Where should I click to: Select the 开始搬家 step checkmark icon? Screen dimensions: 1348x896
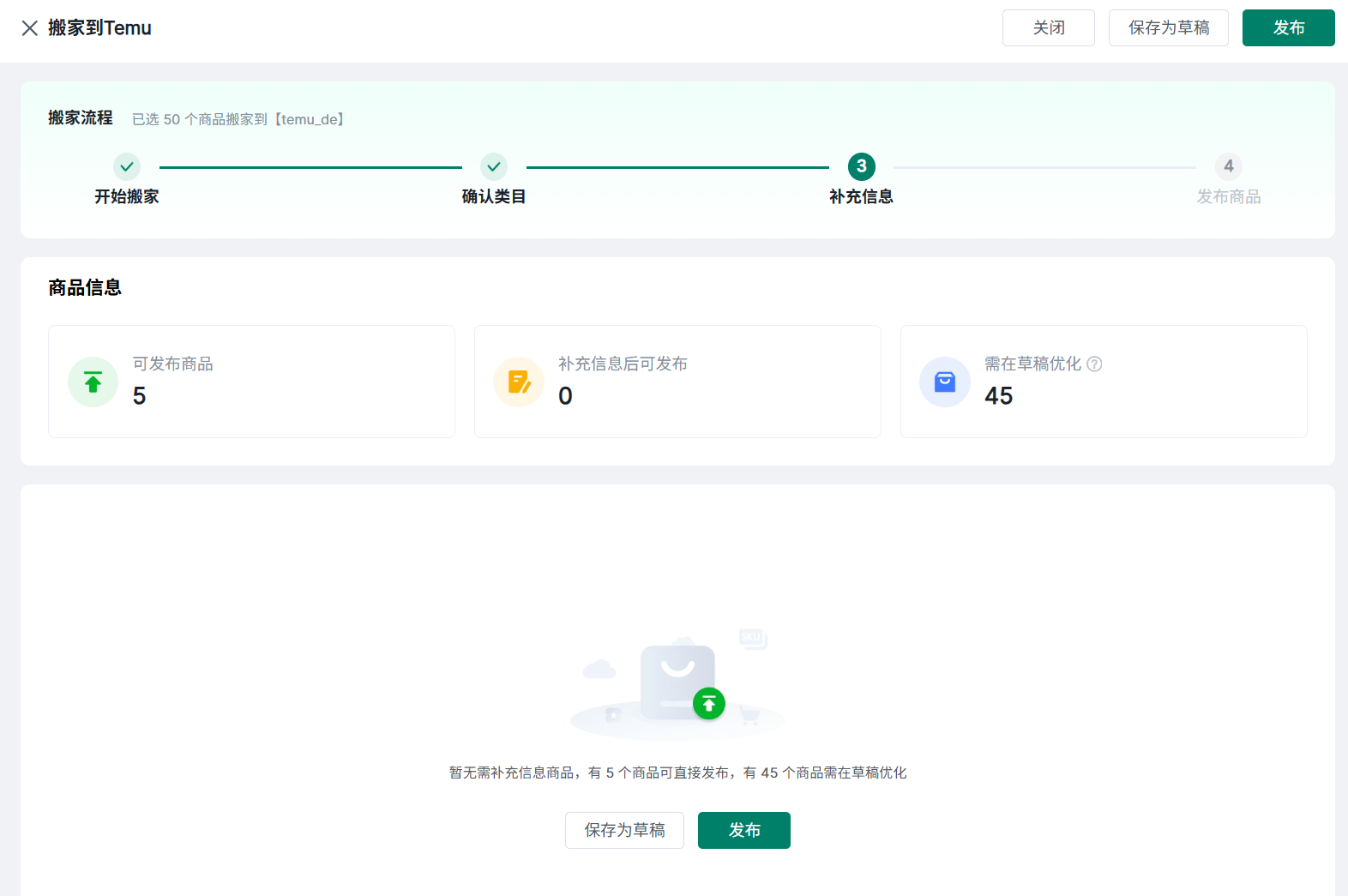click(127, 166)
